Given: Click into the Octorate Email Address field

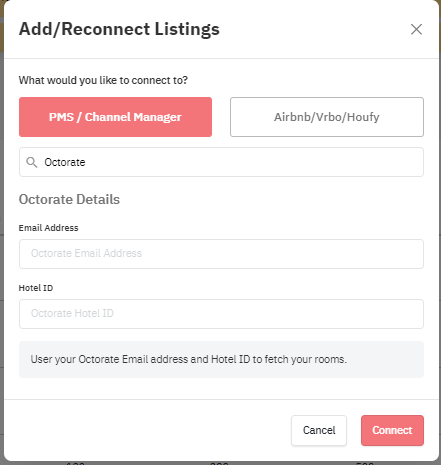Looking at the screenshot, I should 221,254.
